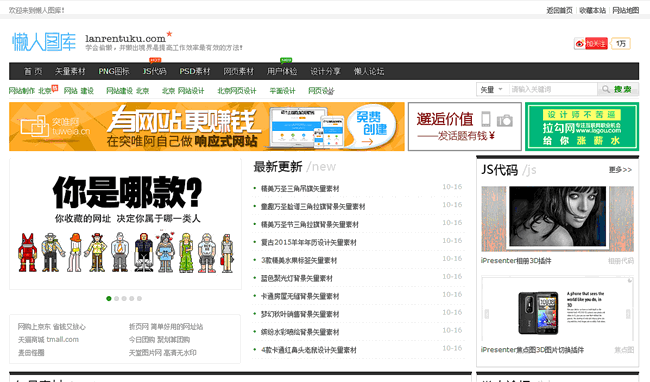This screenshot has height=382, width=650.
Task: Click the magnifier search icon
Action: coord(606,89)
